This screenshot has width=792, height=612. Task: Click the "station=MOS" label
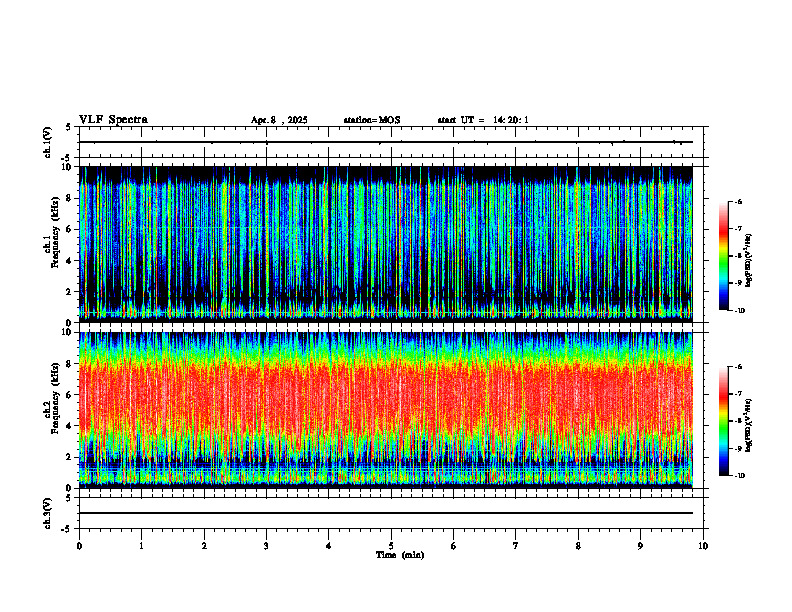coord(372,120)
